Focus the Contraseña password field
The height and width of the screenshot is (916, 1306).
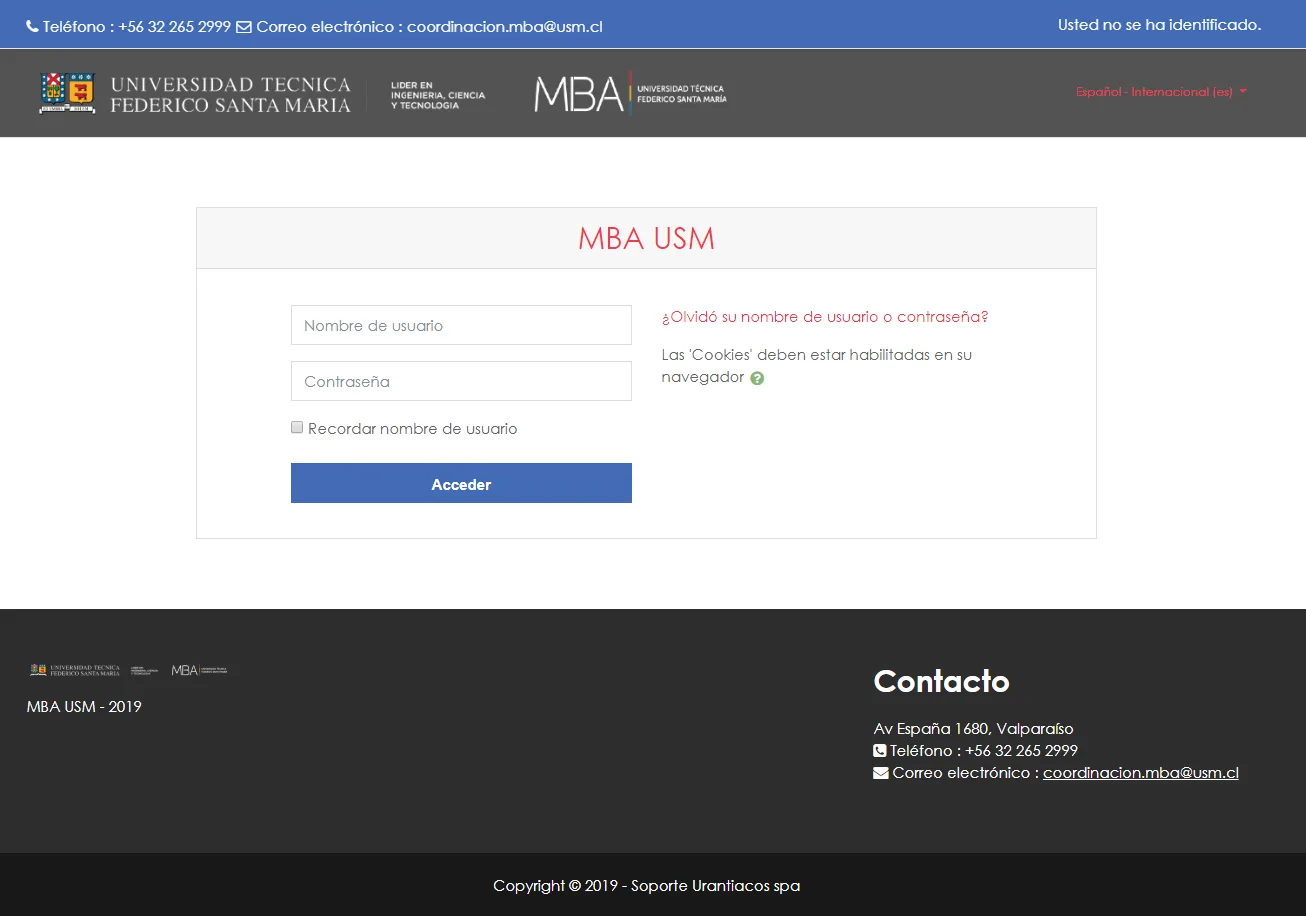[461, 381]
